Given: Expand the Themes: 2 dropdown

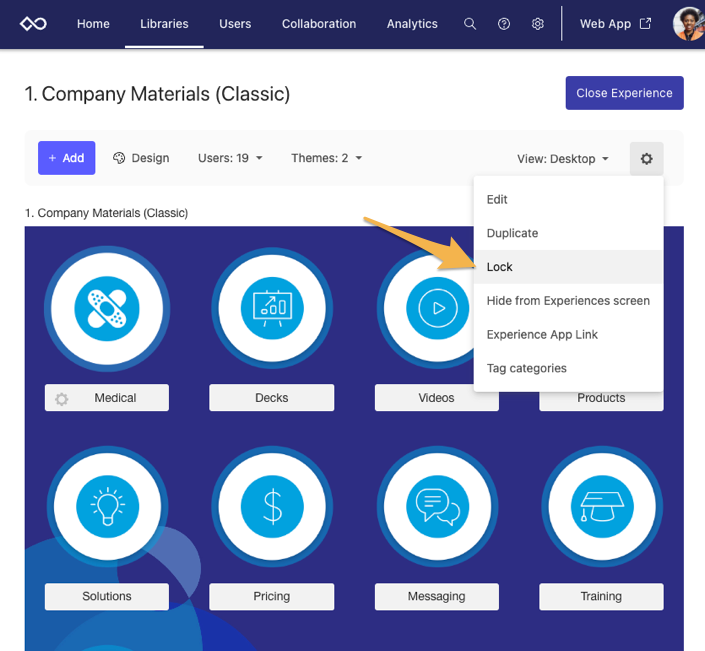Looking at the screenshot, I should tap(326, 158).
